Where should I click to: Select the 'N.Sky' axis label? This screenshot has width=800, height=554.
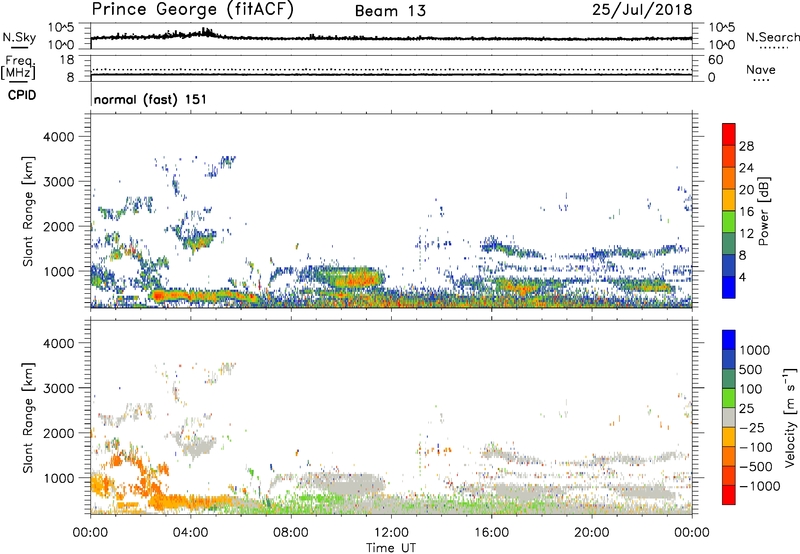(x=19, y=38)
